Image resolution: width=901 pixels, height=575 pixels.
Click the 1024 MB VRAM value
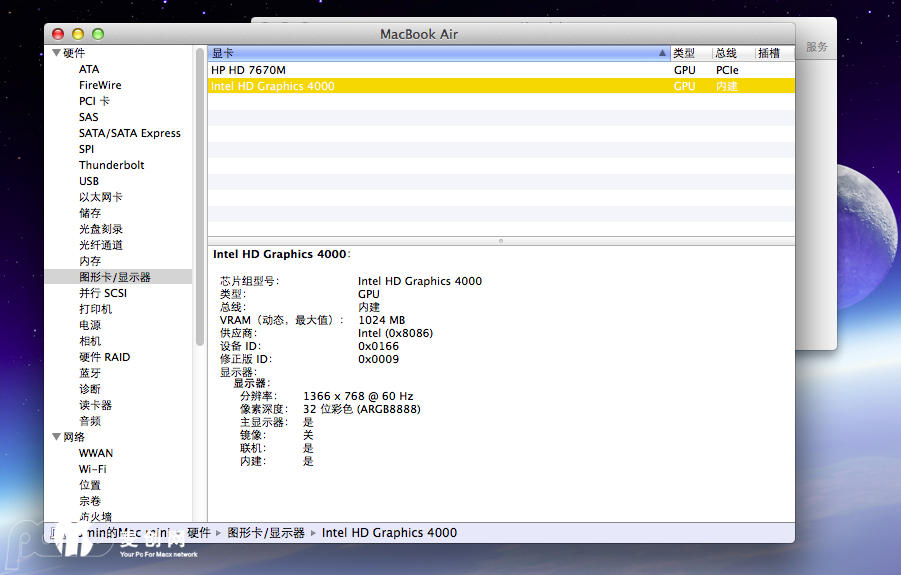(382, 320)
